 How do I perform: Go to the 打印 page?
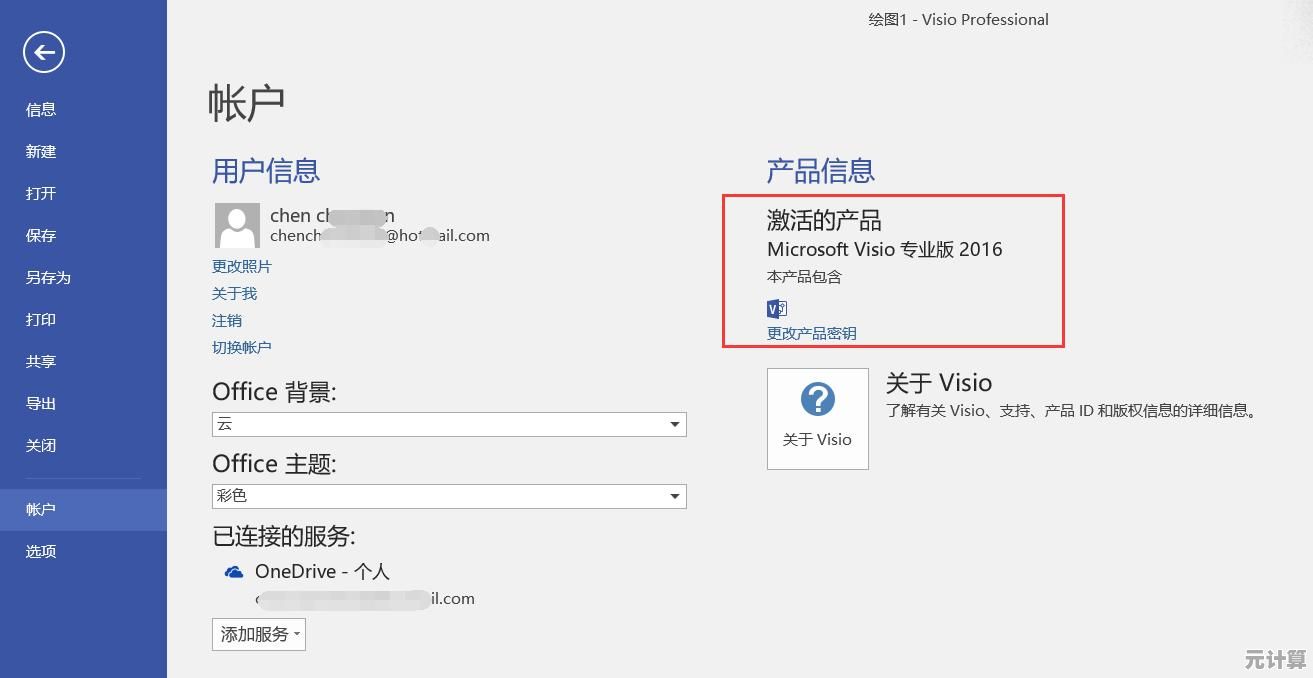(x=41, y=320)
